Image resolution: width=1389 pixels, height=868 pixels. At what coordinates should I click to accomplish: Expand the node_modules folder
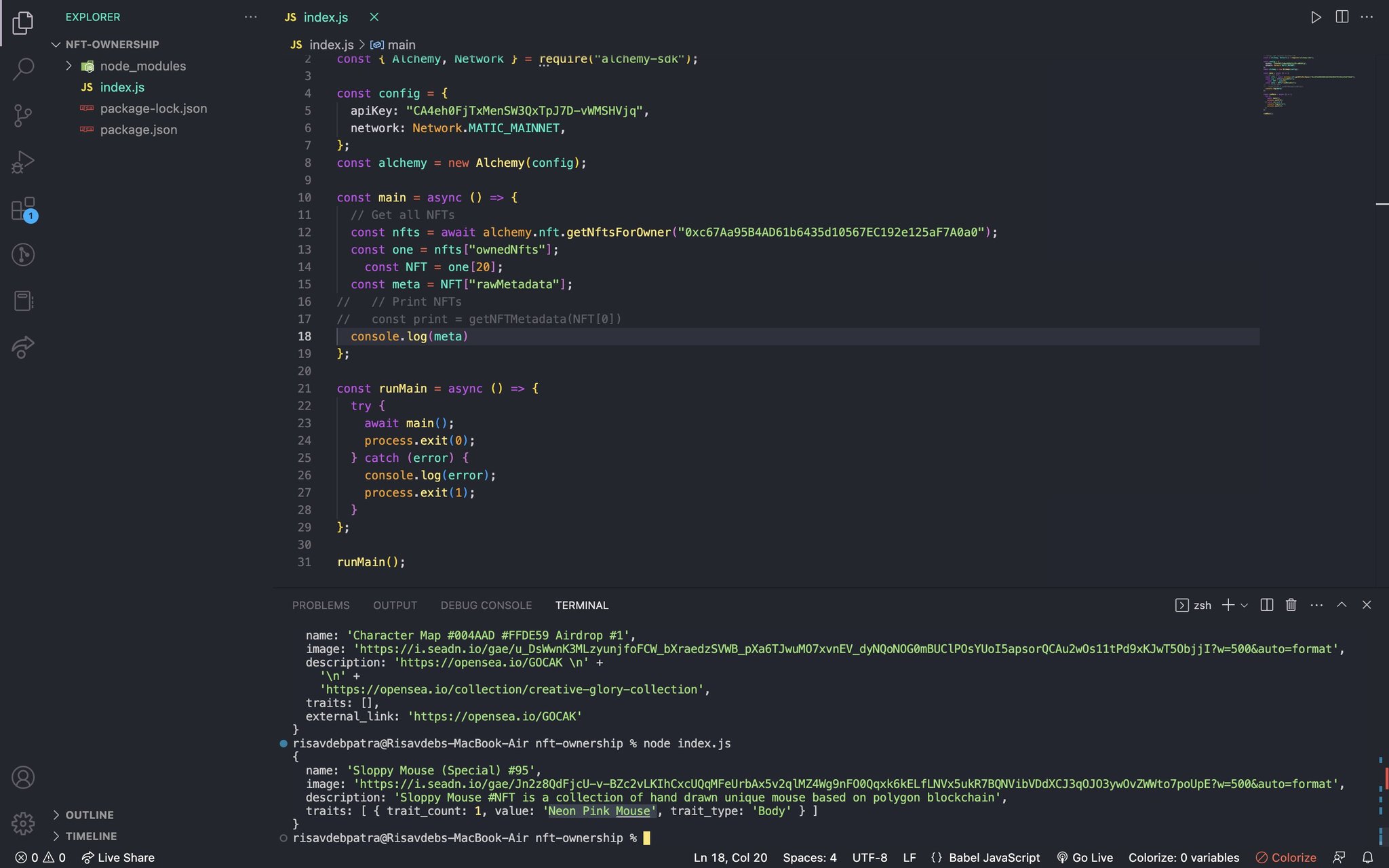[x=142, y=66]
